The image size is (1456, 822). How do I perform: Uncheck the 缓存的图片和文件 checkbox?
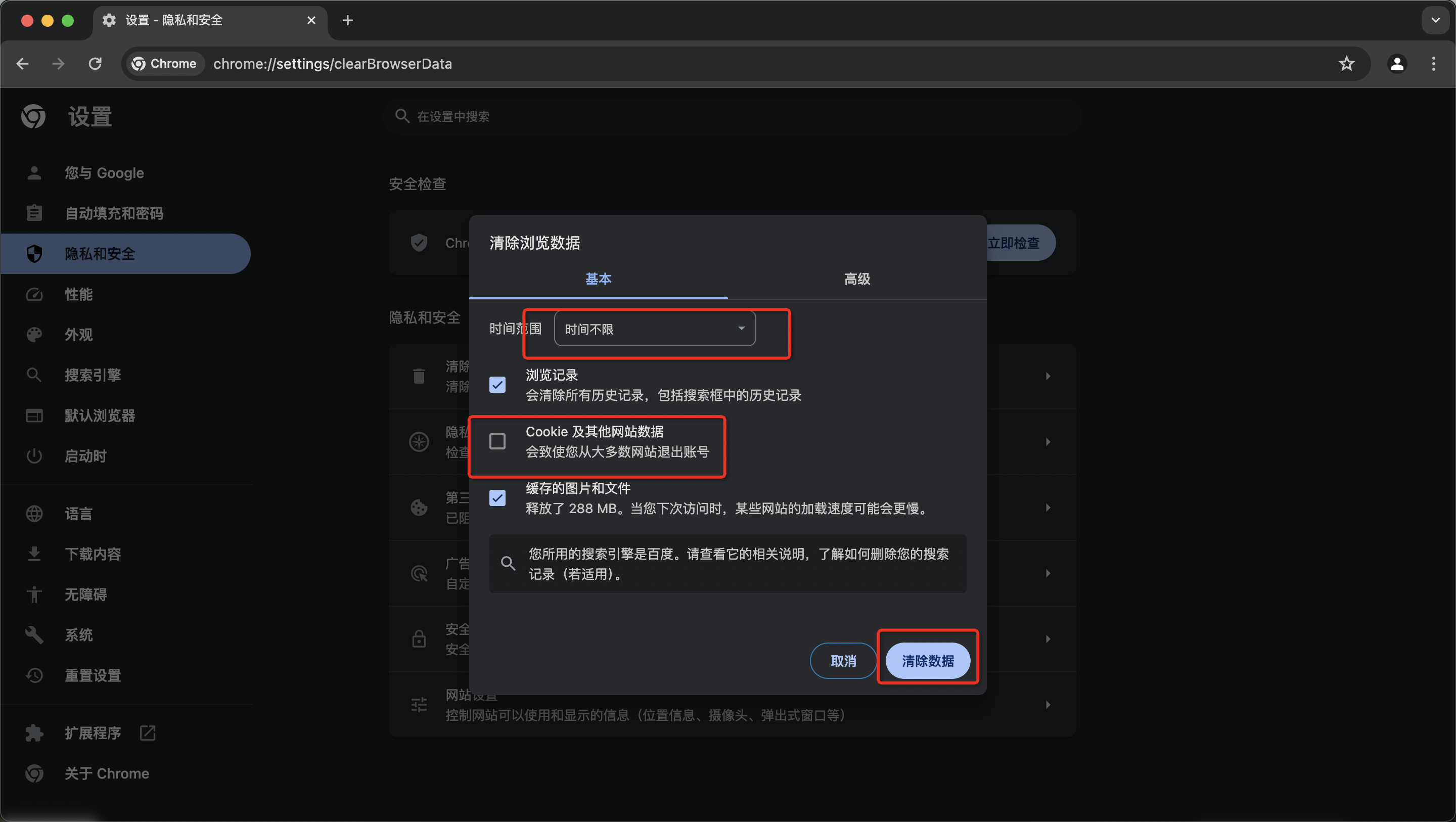click(497, 498)
